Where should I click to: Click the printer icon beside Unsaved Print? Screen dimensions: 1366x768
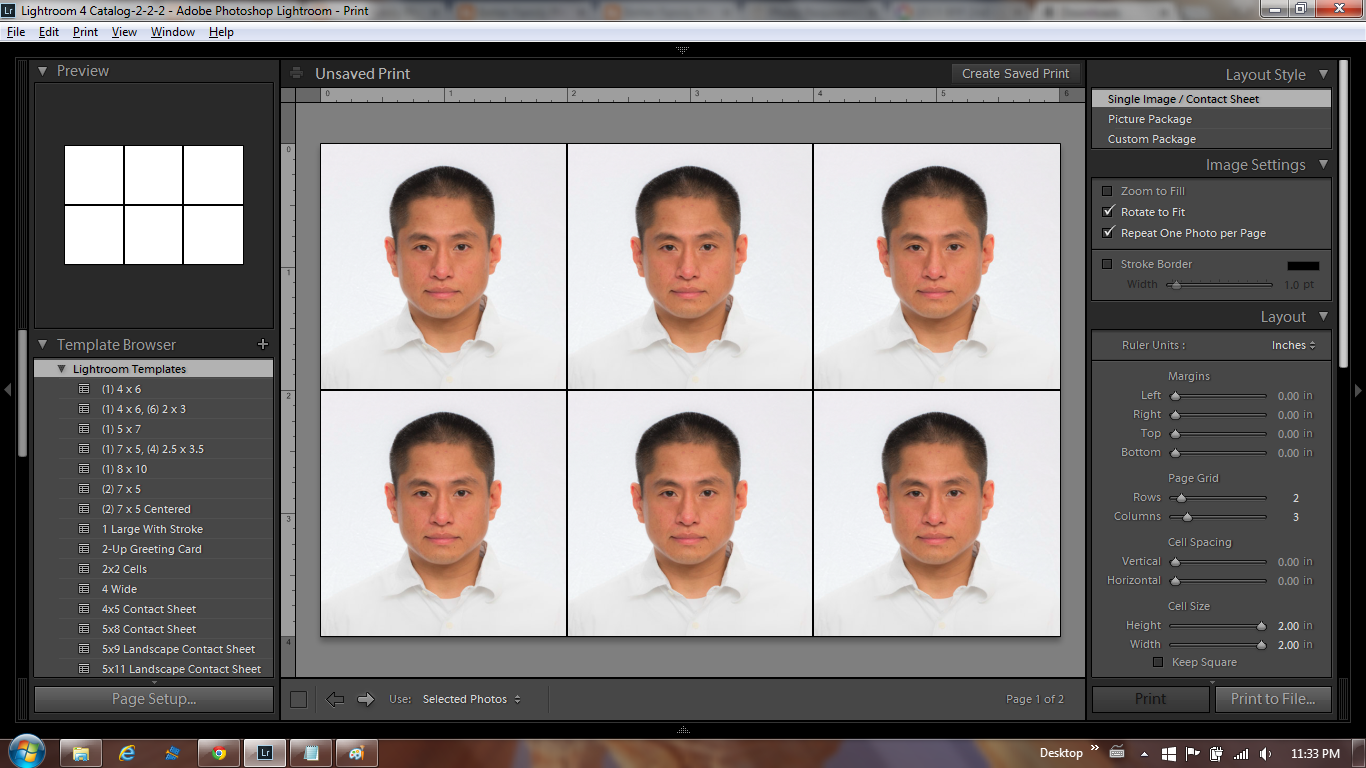(296, 73)
